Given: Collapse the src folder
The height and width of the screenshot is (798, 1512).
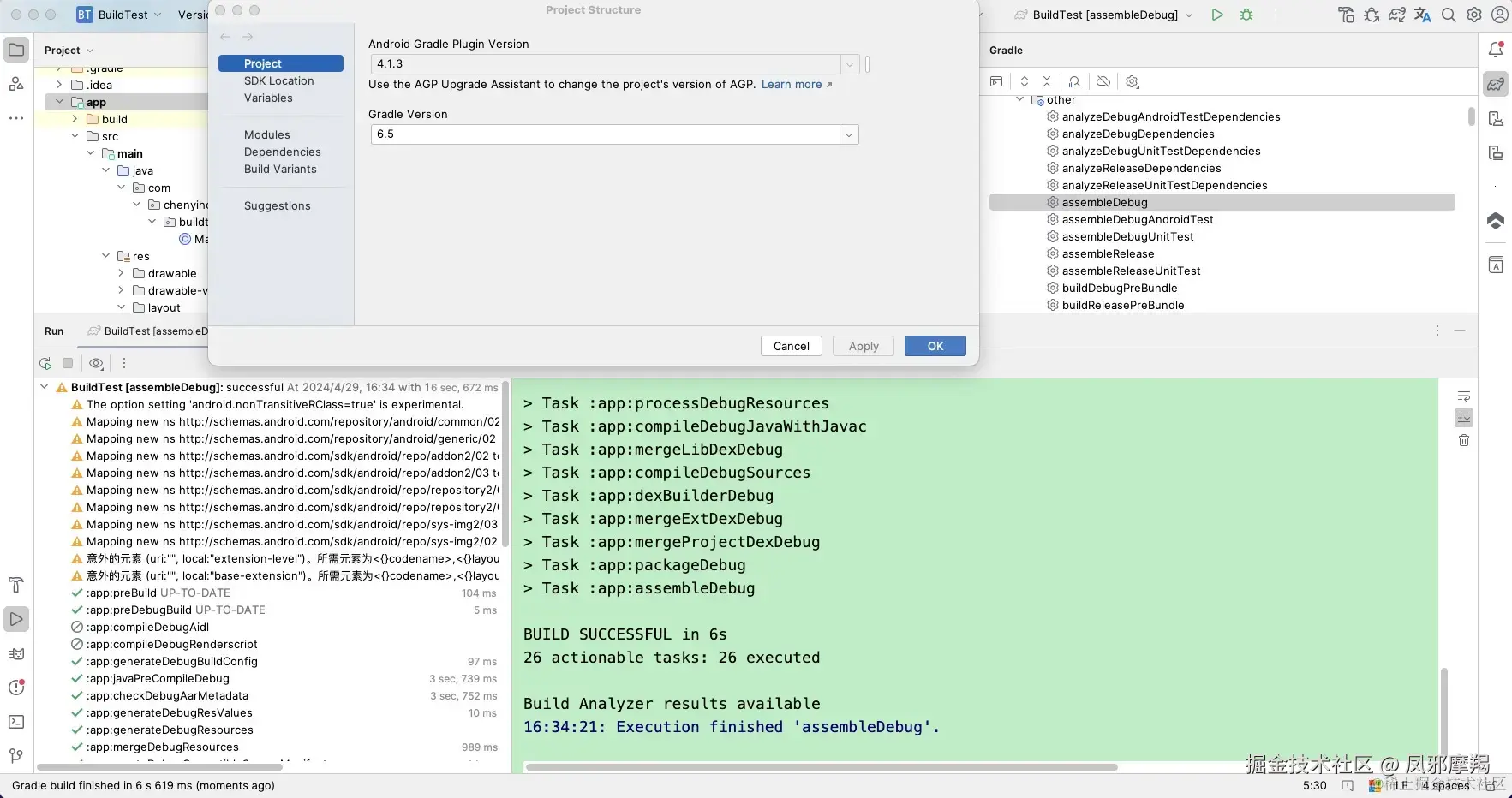Looking at the screenshot, I should pyautogui.click(x=75, y=136).
